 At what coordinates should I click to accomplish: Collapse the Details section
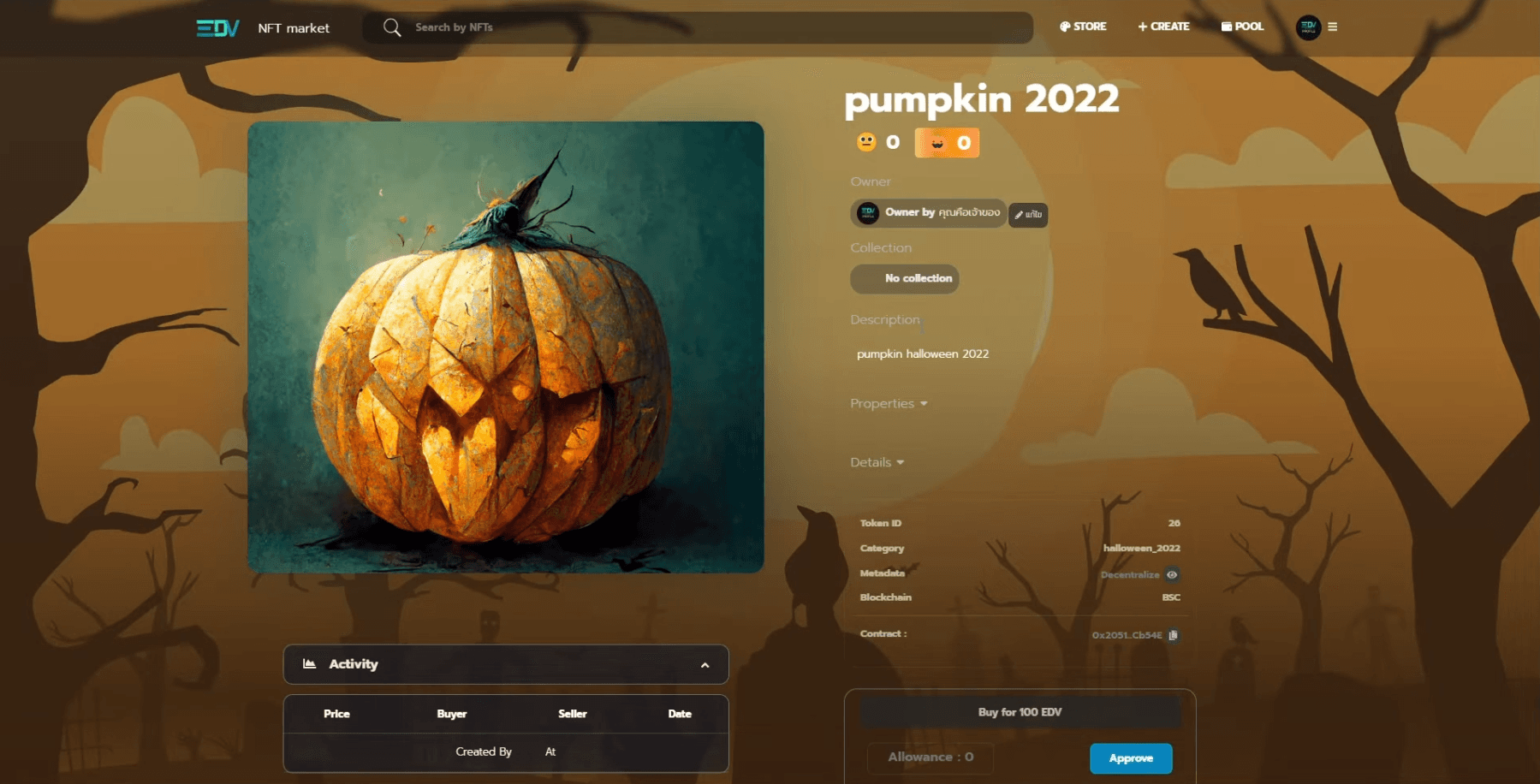pyautogui.click(x=877, y=462)
